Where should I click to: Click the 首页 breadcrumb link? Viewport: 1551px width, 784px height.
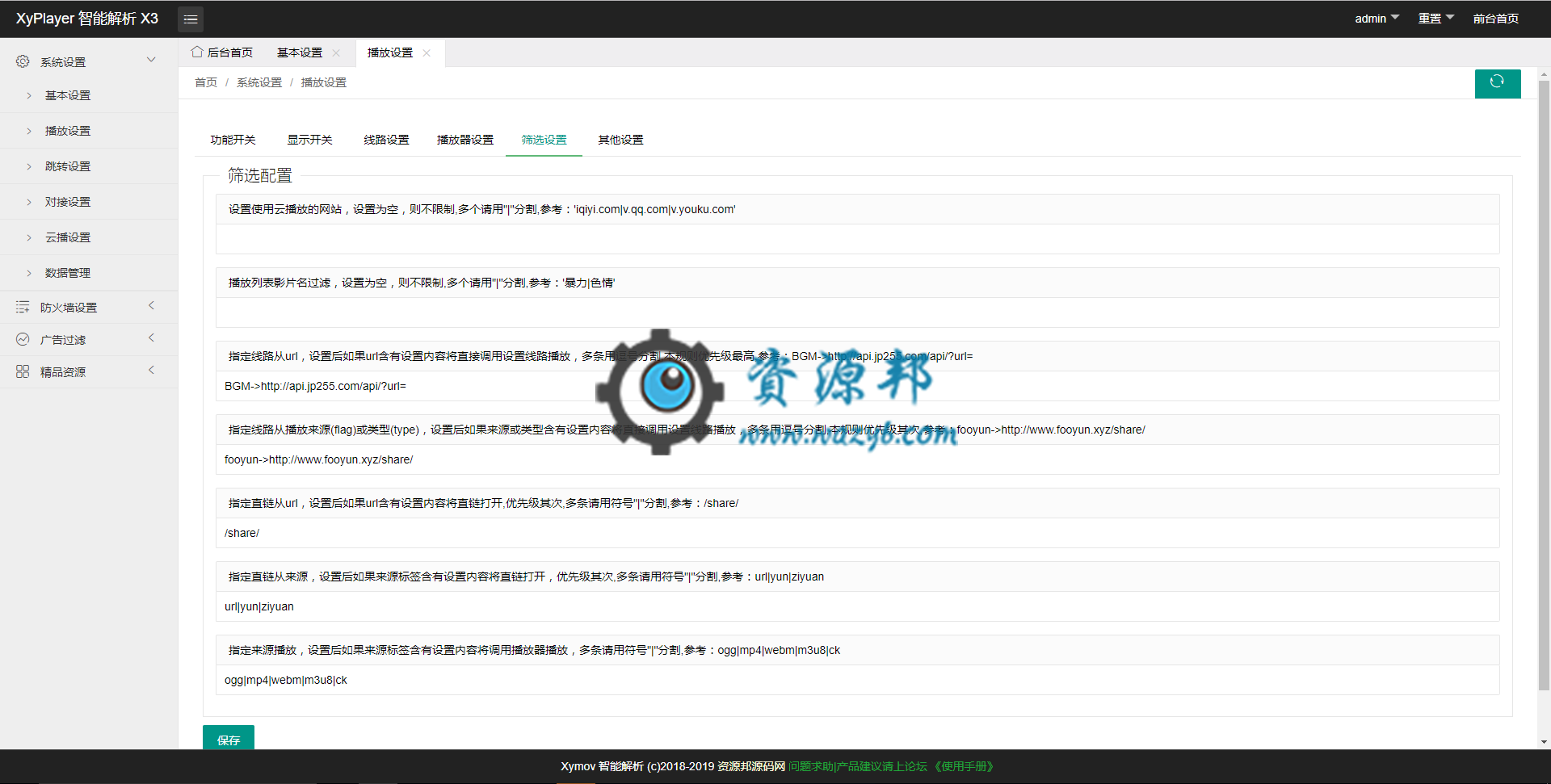pyautogui.click(x=206, y=82)
